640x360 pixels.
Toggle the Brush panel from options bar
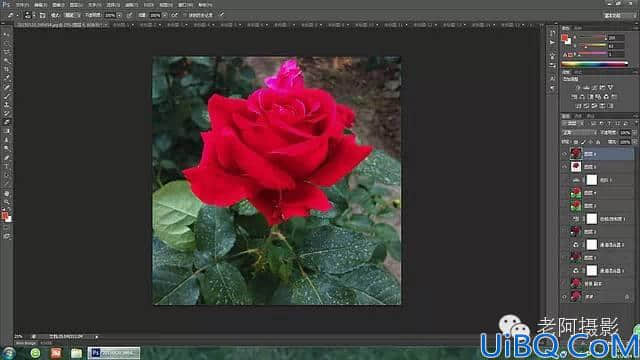coord(42,15)
